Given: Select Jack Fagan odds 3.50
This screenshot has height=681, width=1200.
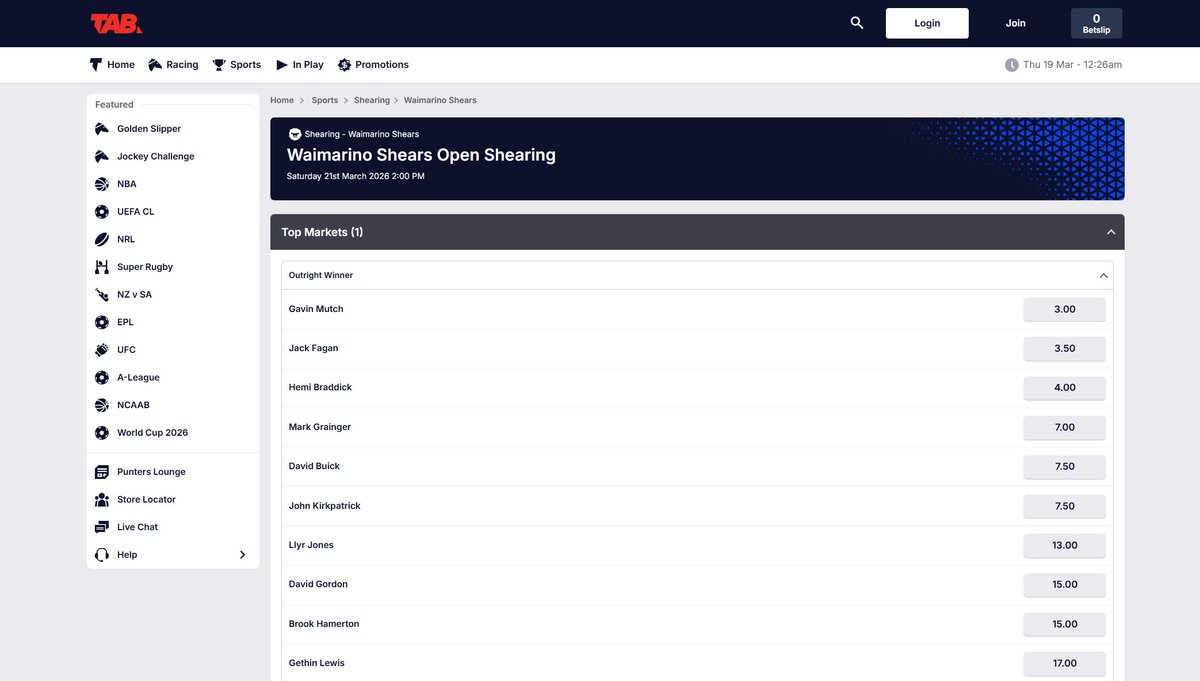Looking at the screenshot, I should (1064, 348).
